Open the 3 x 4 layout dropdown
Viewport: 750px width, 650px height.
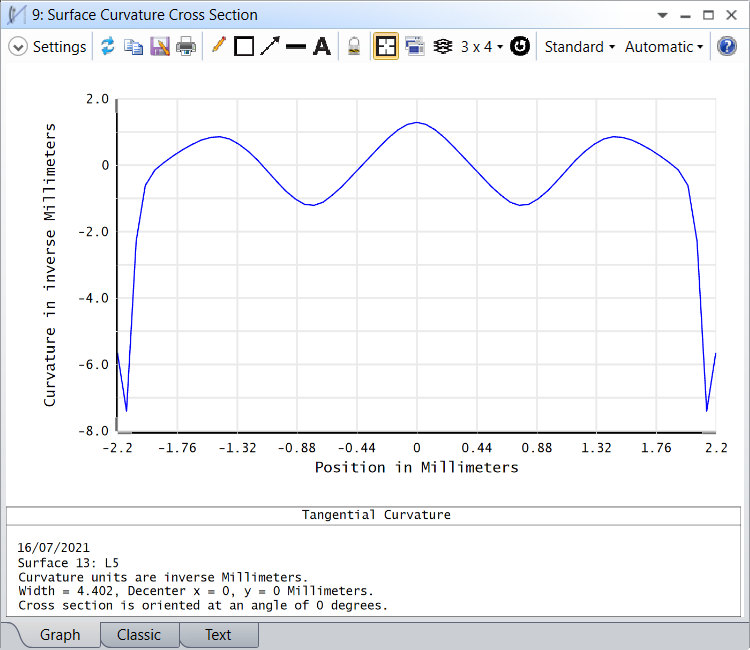click(482, 46)
